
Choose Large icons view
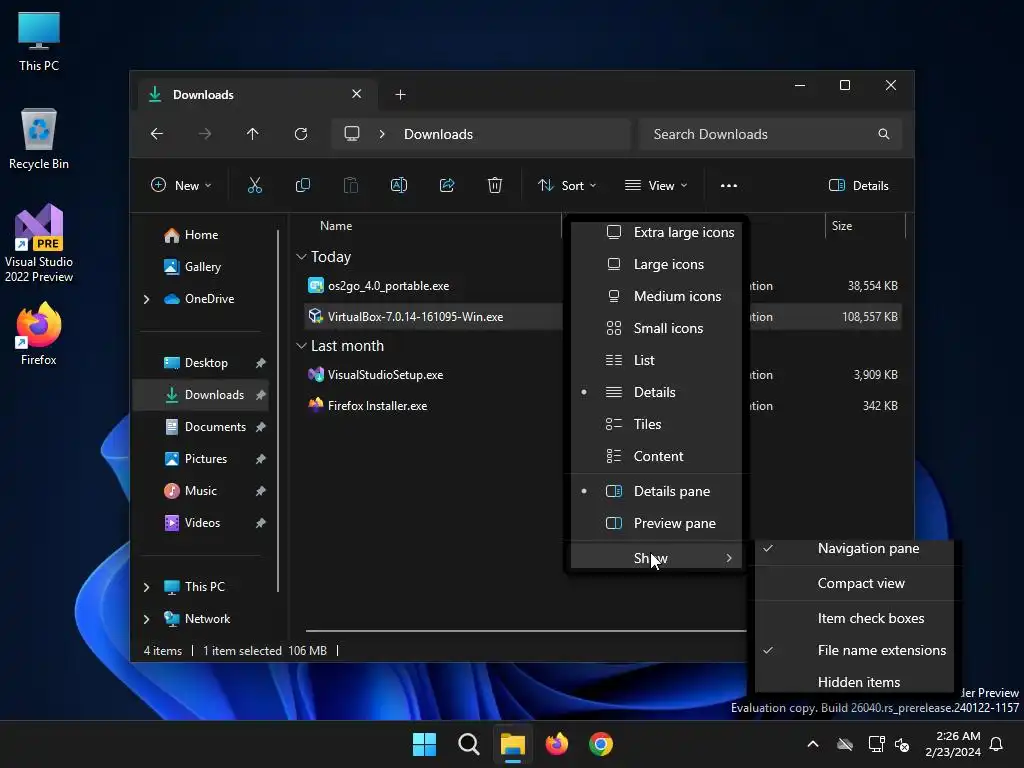coord(656,264)
